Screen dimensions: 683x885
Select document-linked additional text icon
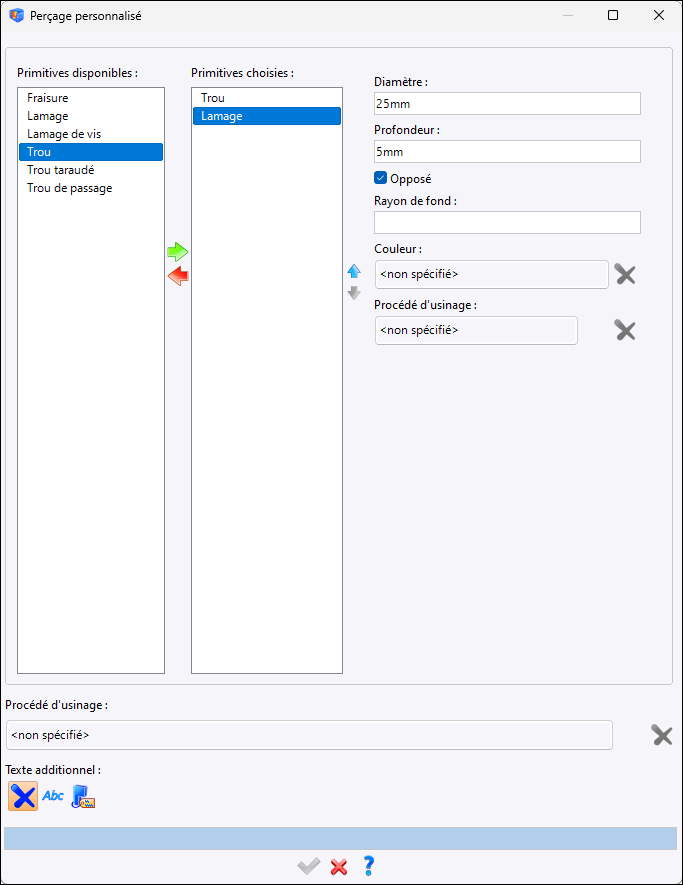point(83,796)
